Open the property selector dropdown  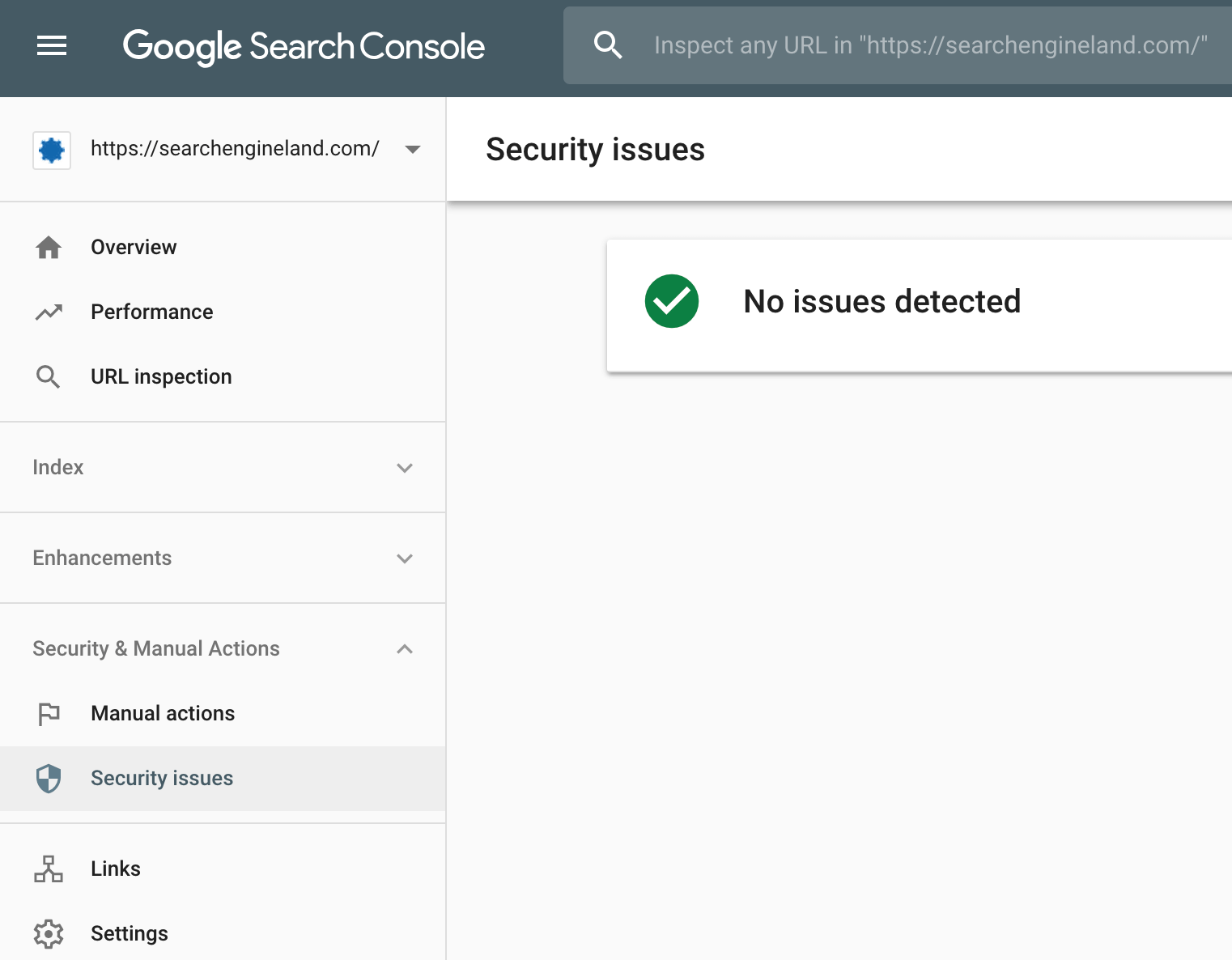pyautogui.click(x=413, y=150)
